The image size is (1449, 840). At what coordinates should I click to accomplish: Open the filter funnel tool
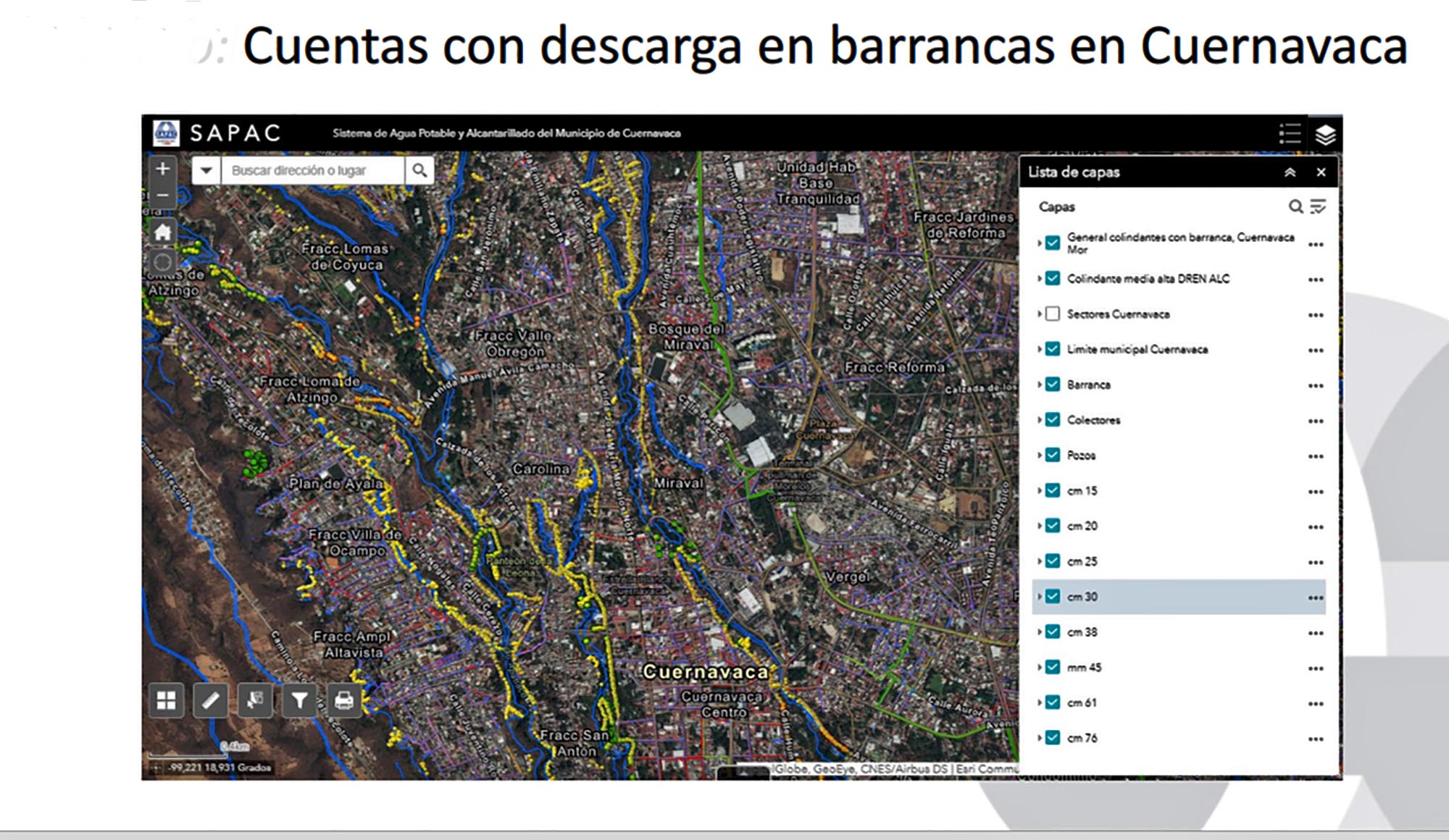tap(299, 700)
